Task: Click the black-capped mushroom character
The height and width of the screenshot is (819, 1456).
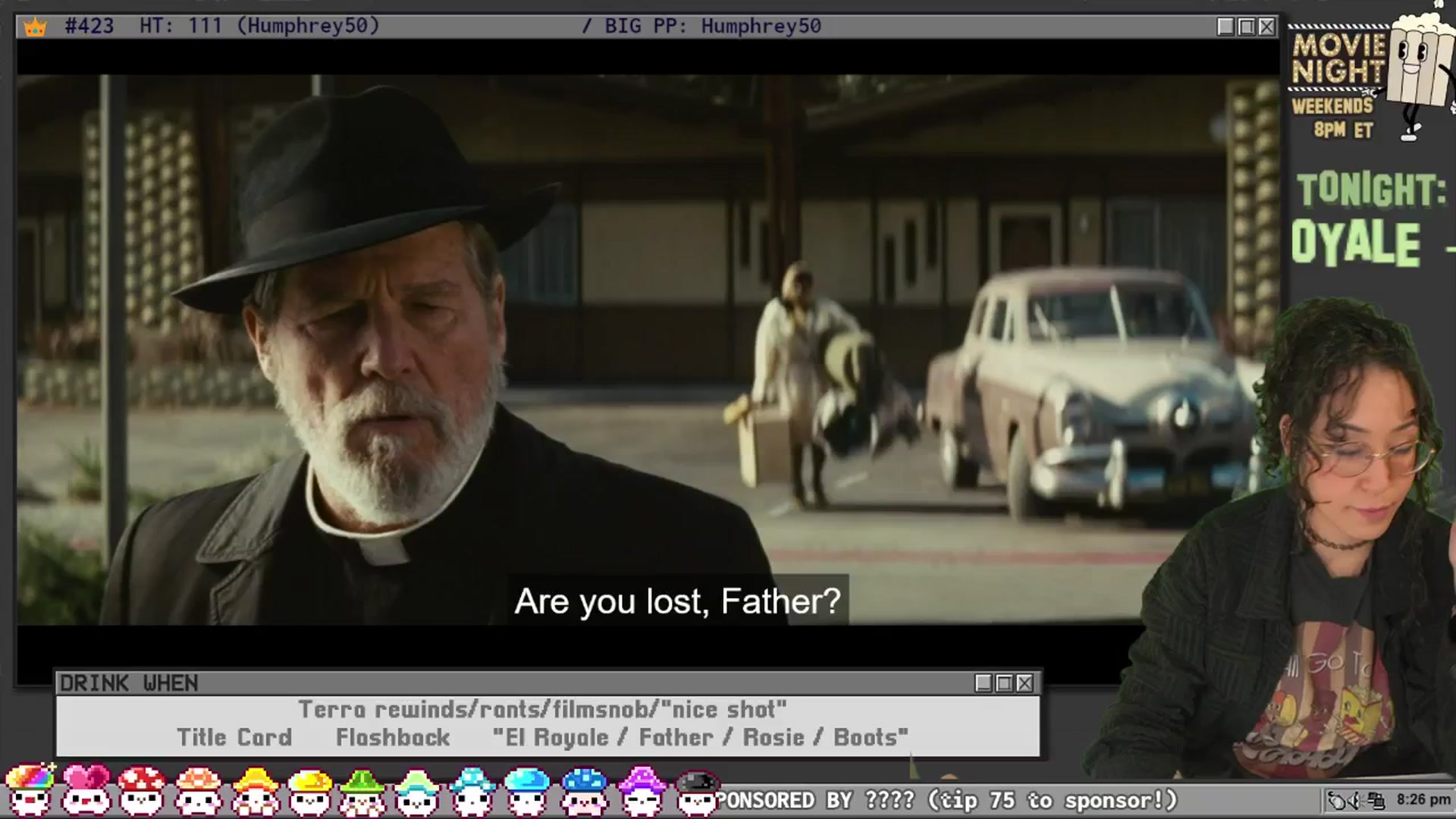Action: tap(697, 792)
